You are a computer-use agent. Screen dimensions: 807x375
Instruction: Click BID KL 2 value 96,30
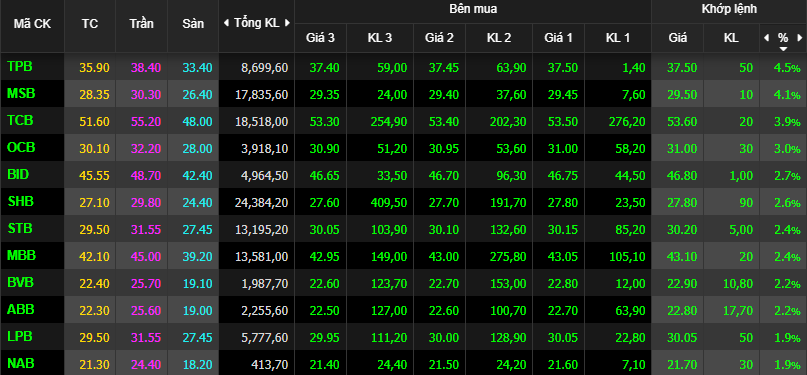pos(511,175)
